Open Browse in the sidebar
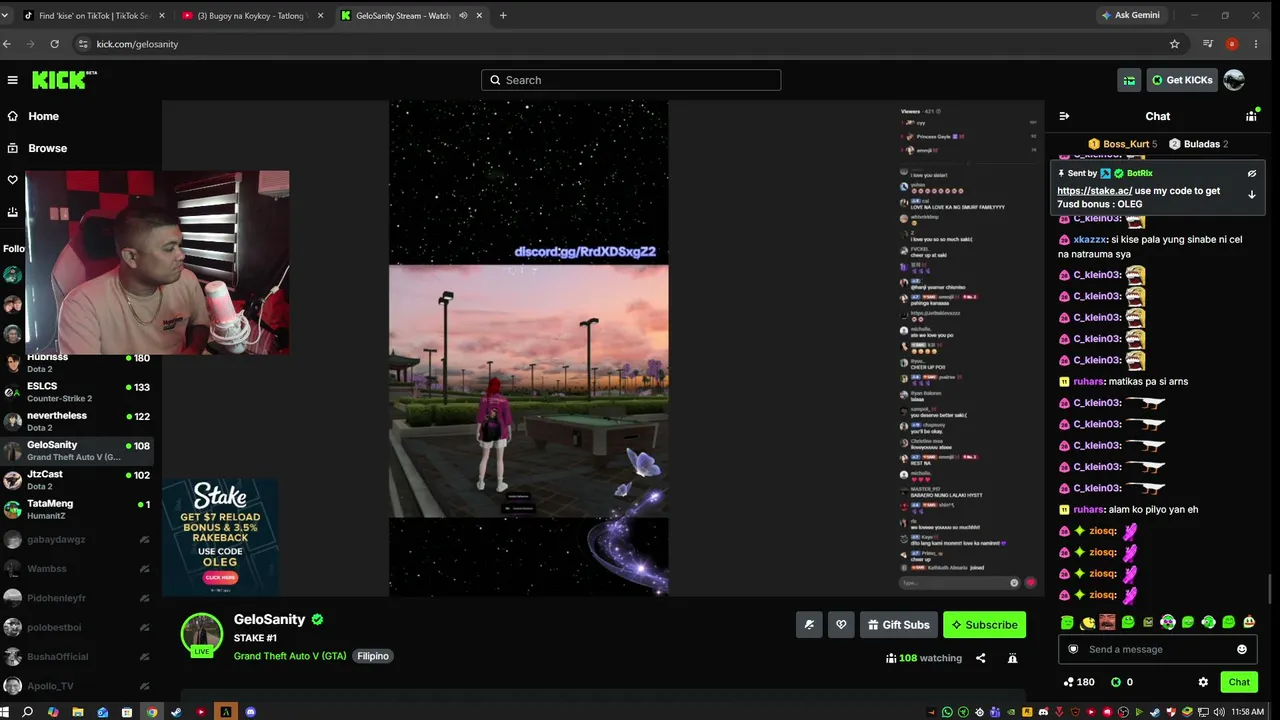Image resolution: width=1280 pixels, height=720 pixels. pos(47,148)
